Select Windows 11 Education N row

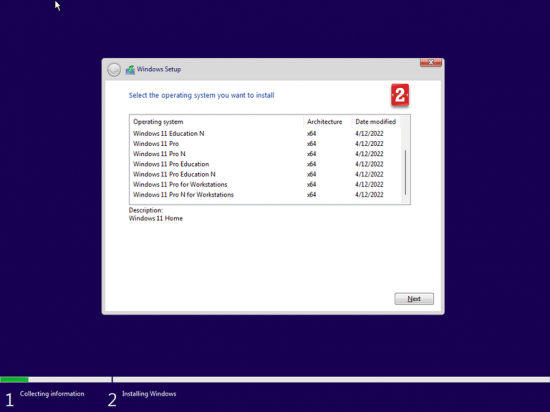coord(265,134)
